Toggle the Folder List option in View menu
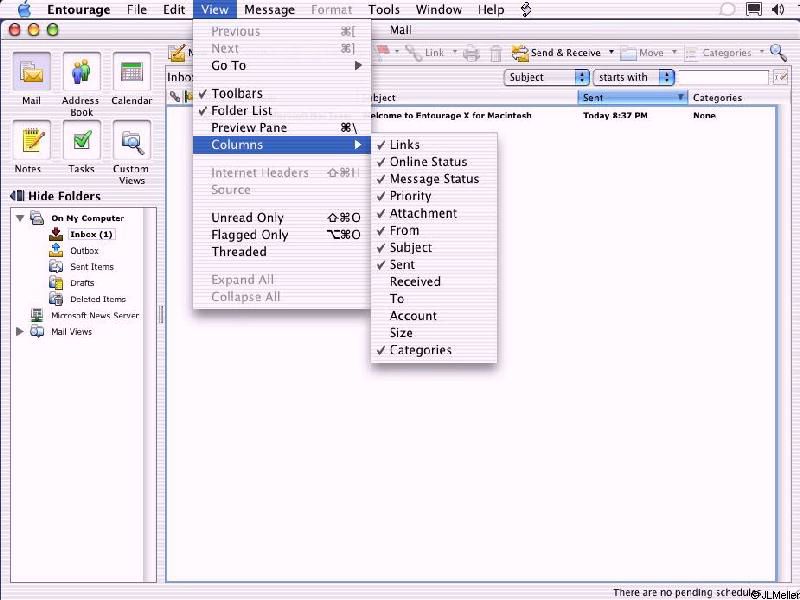Image resolution: width=800 pixels, height=600 pixels. [x=282, y=111]
